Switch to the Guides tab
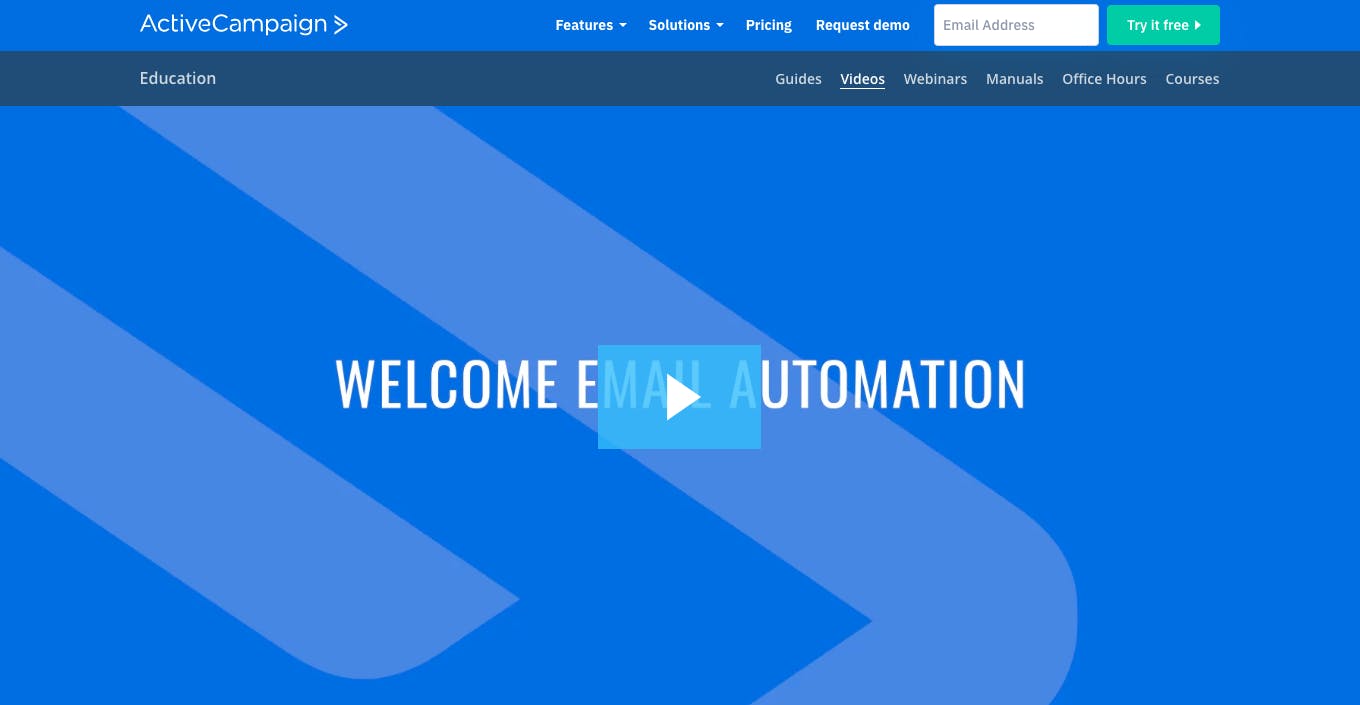The width and height of the screenshot is (1360, 705). tap(798, 79)
